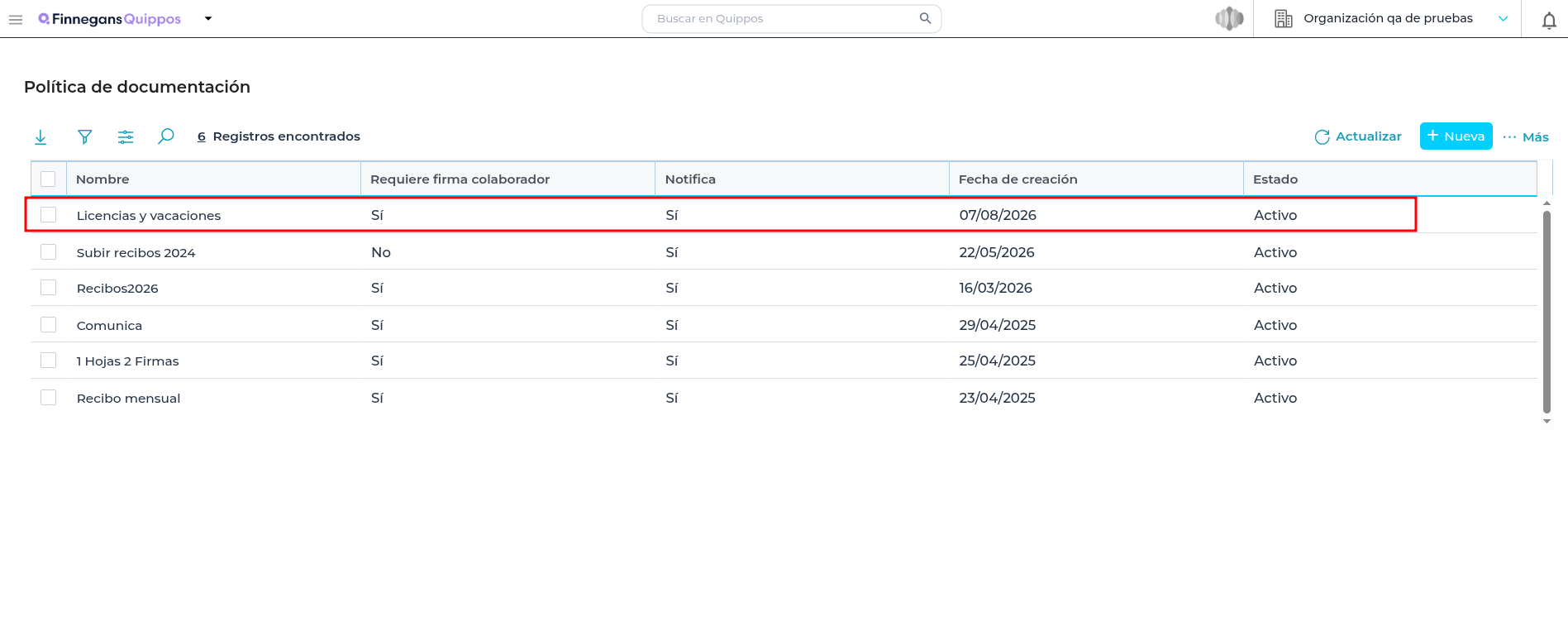The width and height of the screenshot is (1568, 626).
Task: Open the voice assistant waveform icon
Action: click(x=1229, y=18)
